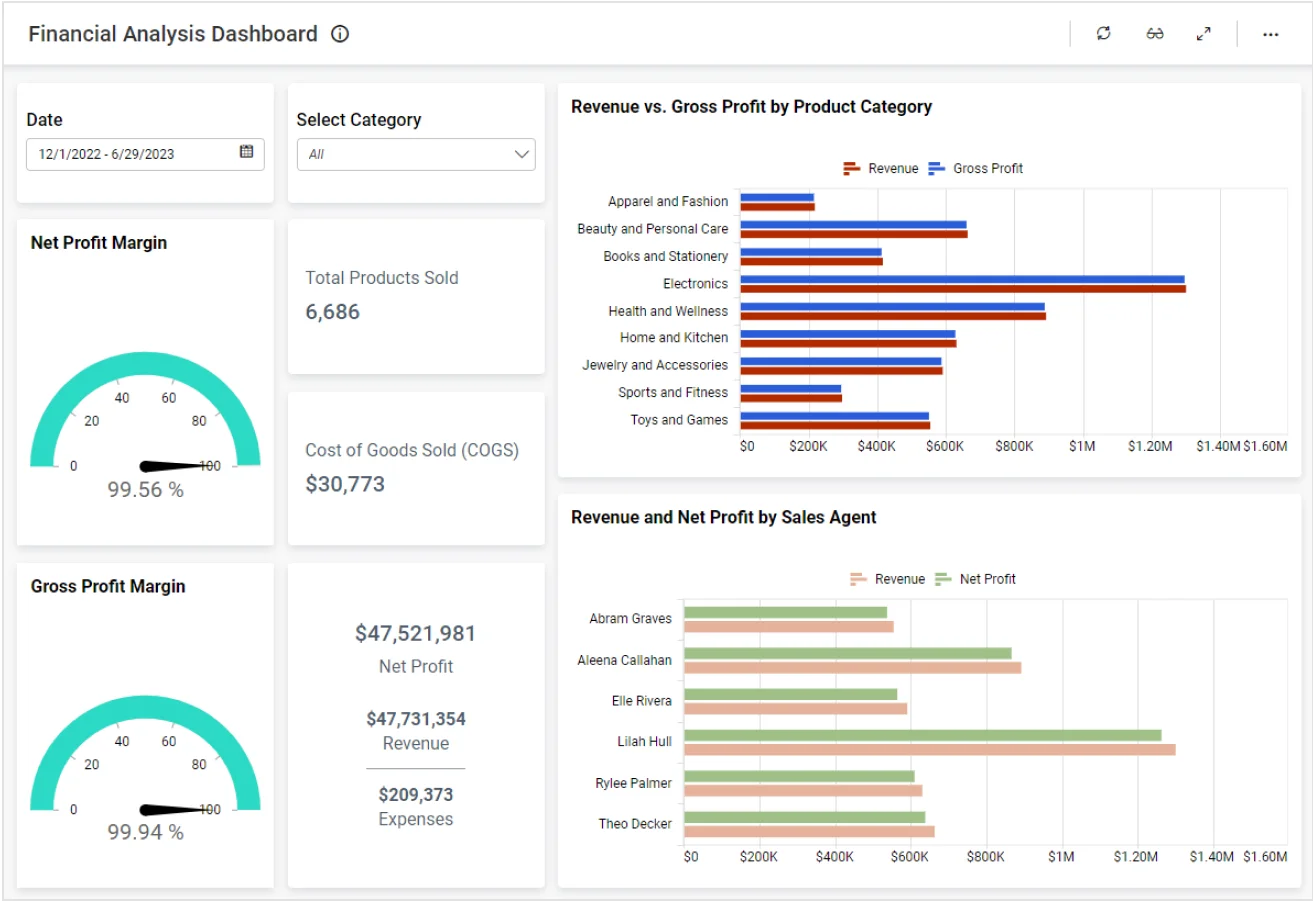Select the Beauty and Personal Care label

coord(653,229)
